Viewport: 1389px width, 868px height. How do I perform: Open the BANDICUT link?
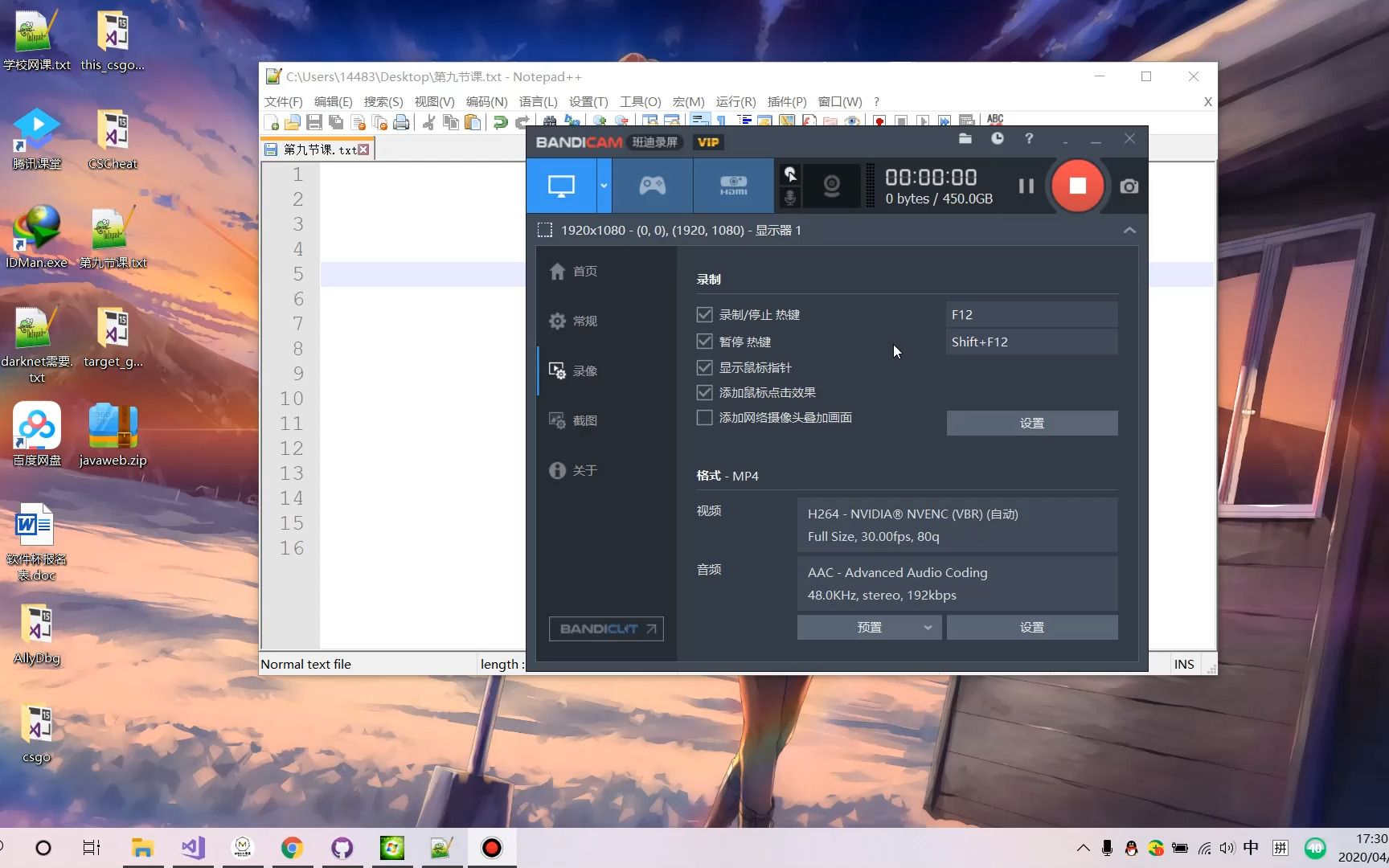[605, 628]
